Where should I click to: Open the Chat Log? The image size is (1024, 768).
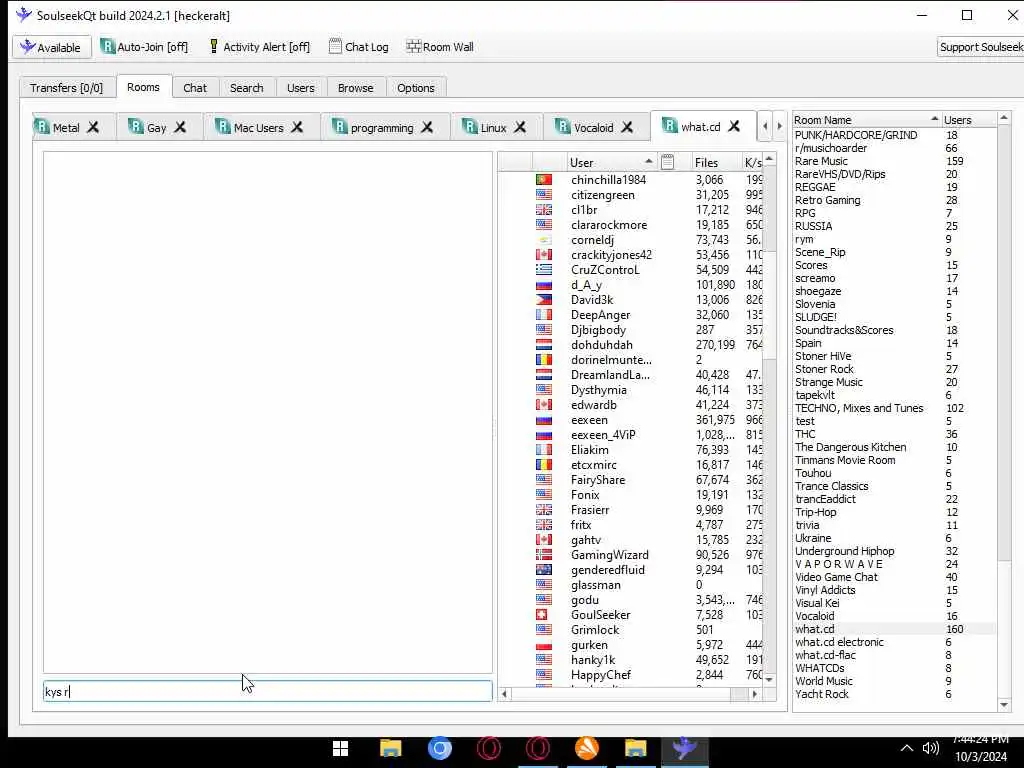tap(359, 47)
